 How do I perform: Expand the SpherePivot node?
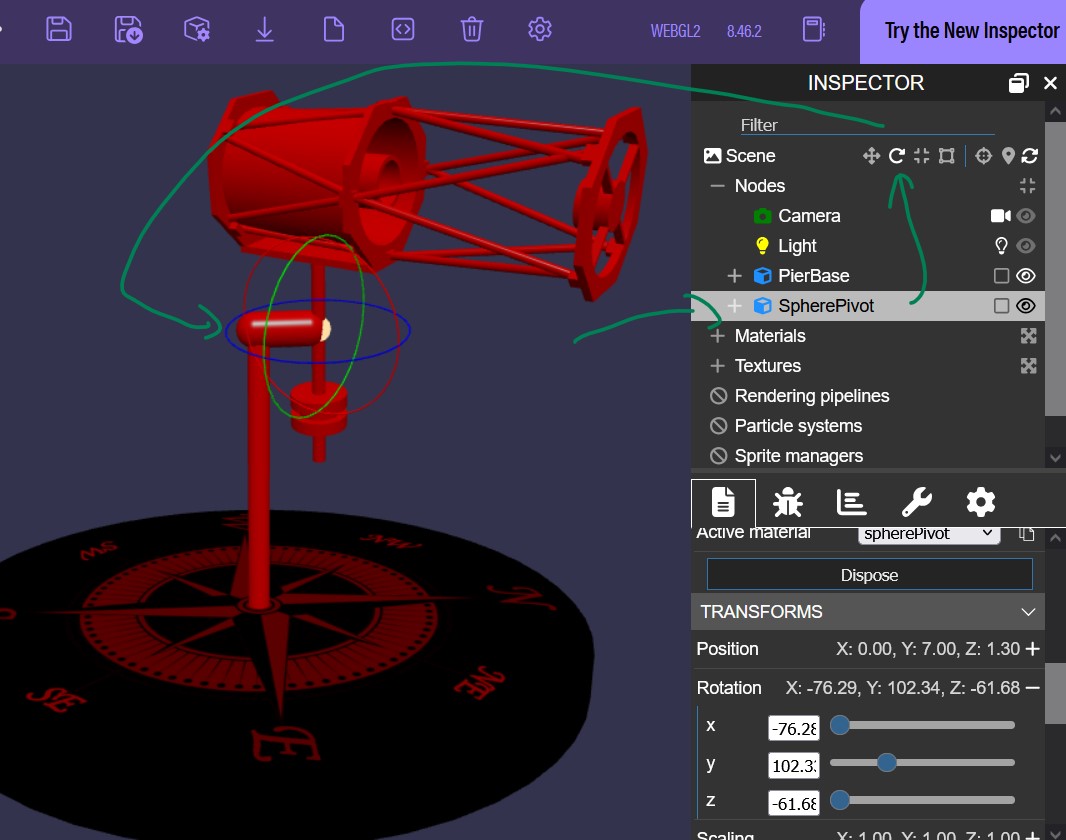pos(734,306)
